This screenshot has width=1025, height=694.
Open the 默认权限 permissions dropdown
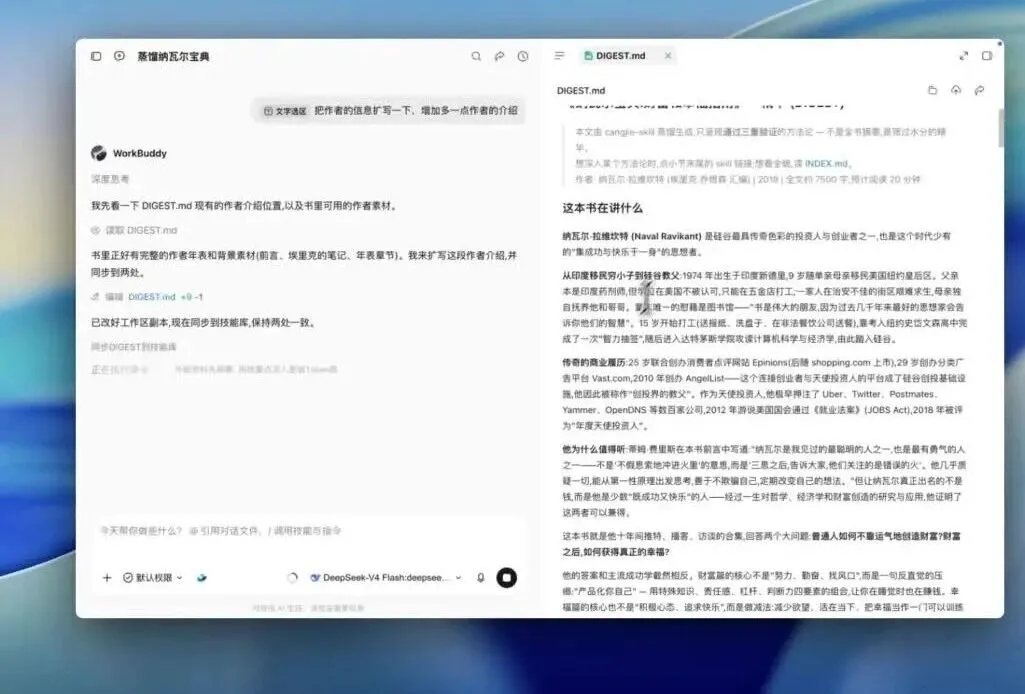(153, 578)
